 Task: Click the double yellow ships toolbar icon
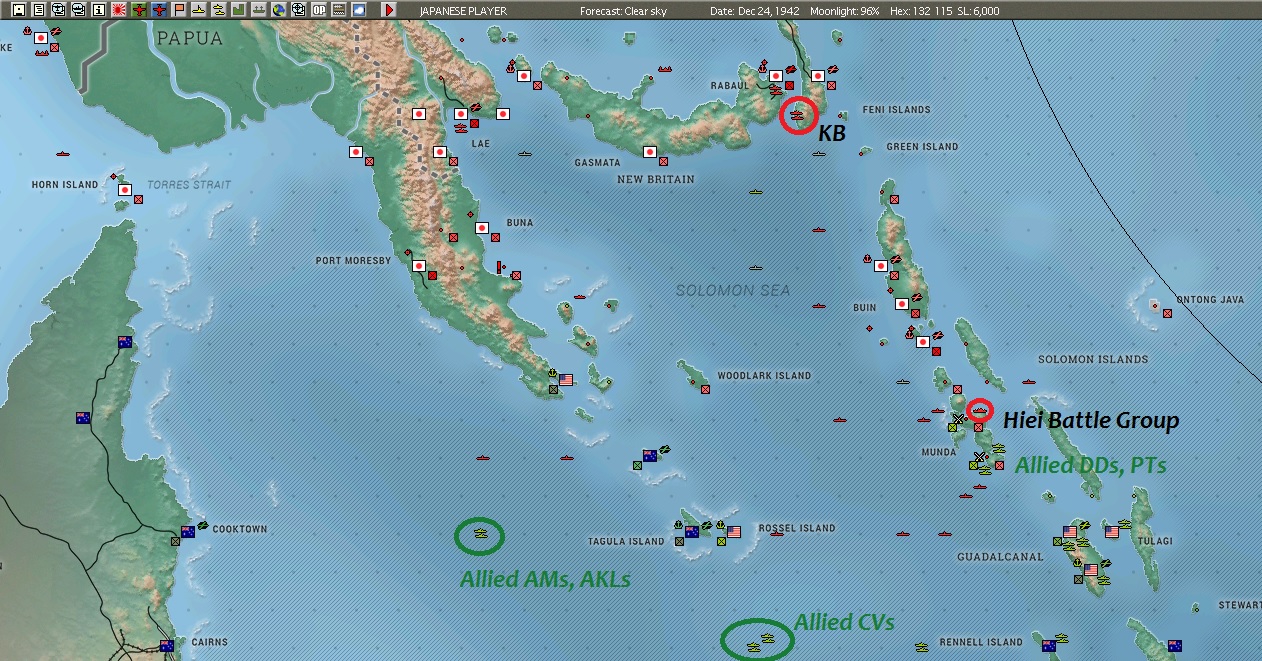(x=218, y=10)
